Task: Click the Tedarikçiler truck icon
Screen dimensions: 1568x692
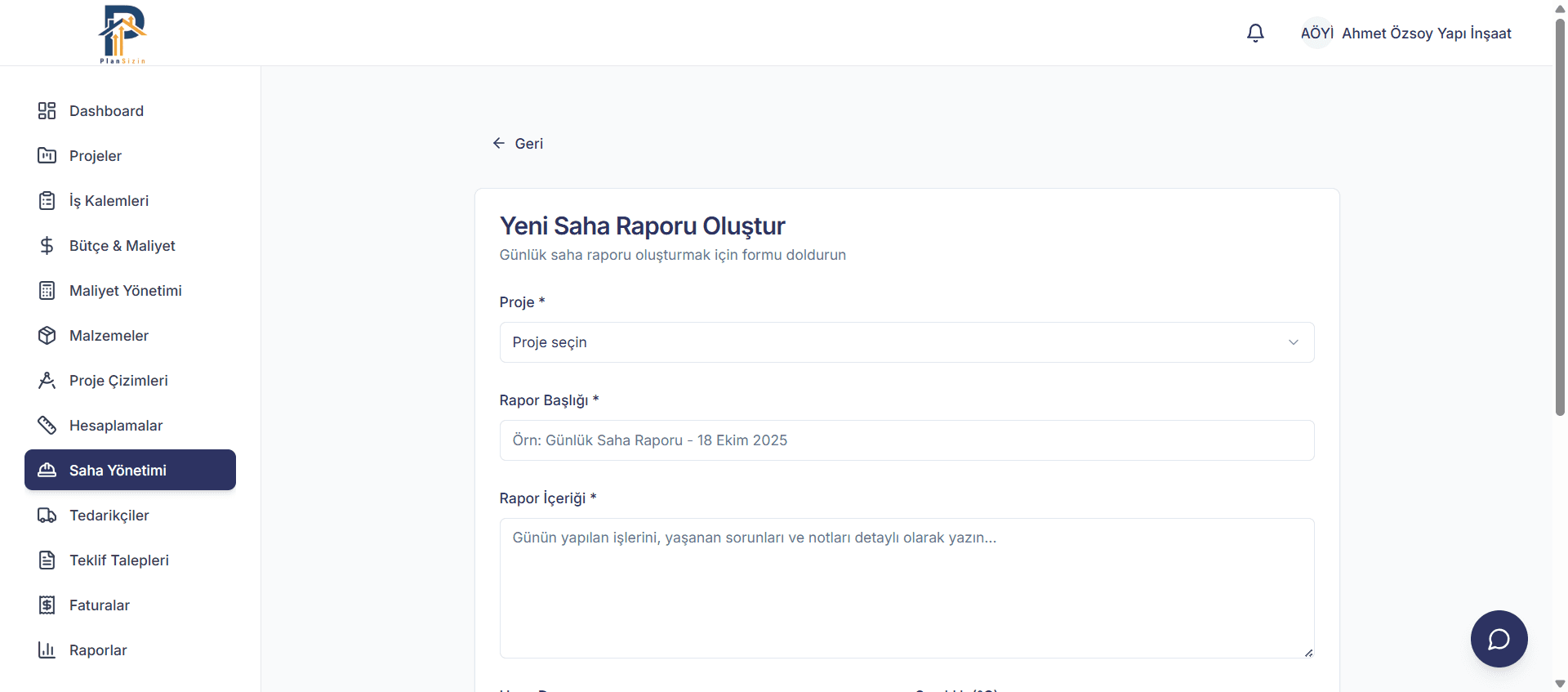Action: point(47,516)
